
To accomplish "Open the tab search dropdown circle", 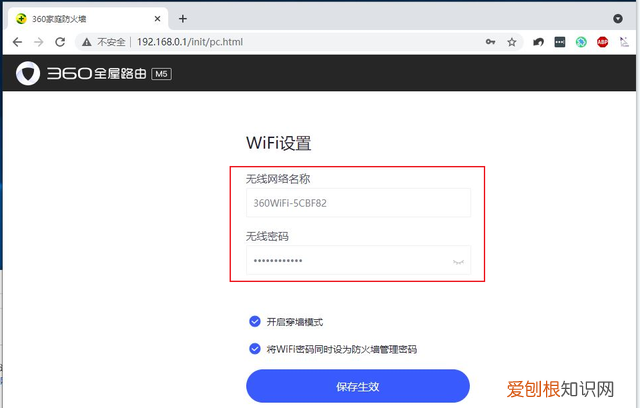I will (618, 19).
